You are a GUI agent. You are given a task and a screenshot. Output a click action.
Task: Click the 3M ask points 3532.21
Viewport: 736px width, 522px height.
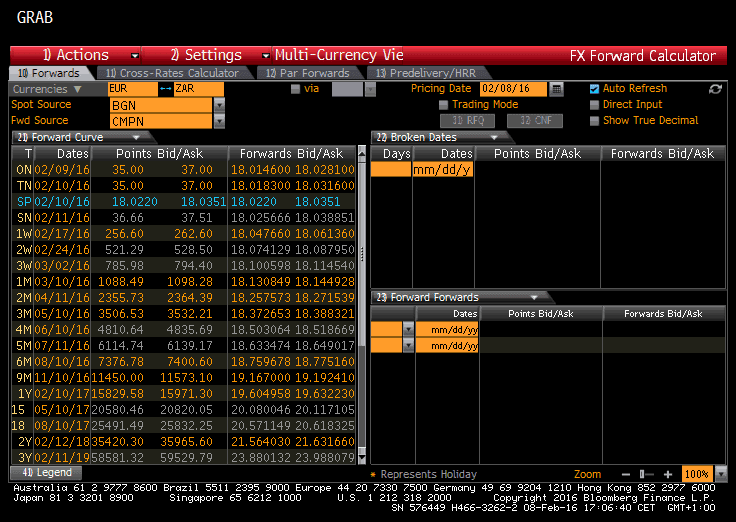pyautogui.click(x=190, y=314)
